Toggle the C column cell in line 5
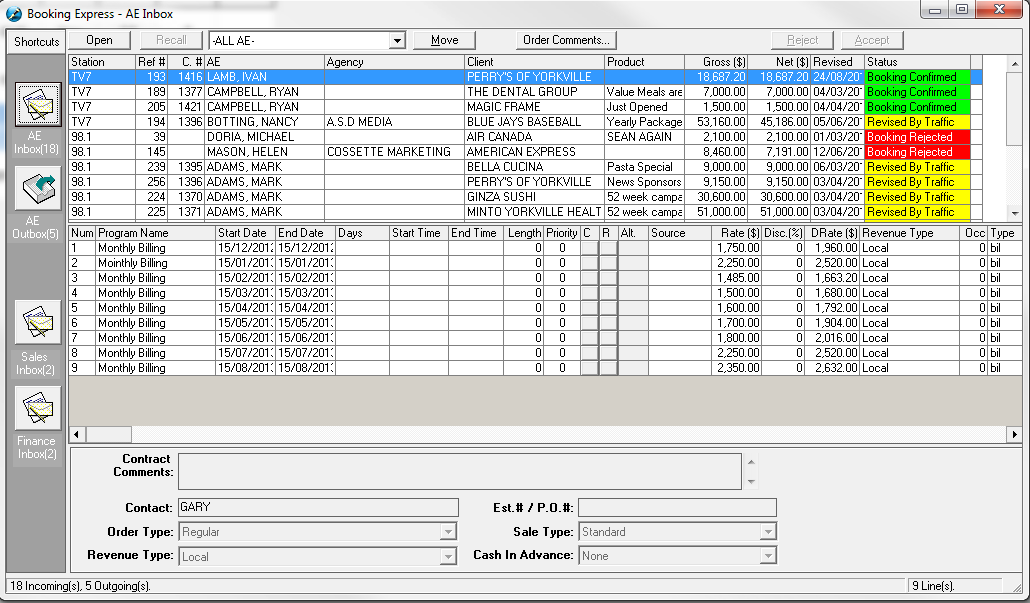 coord(588,308)
